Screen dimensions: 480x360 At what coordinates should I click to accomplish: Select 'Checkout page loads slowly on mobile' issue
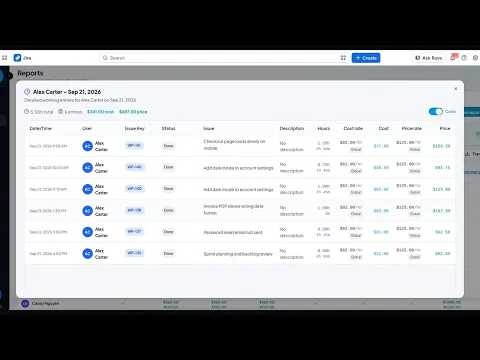point(234,145)
